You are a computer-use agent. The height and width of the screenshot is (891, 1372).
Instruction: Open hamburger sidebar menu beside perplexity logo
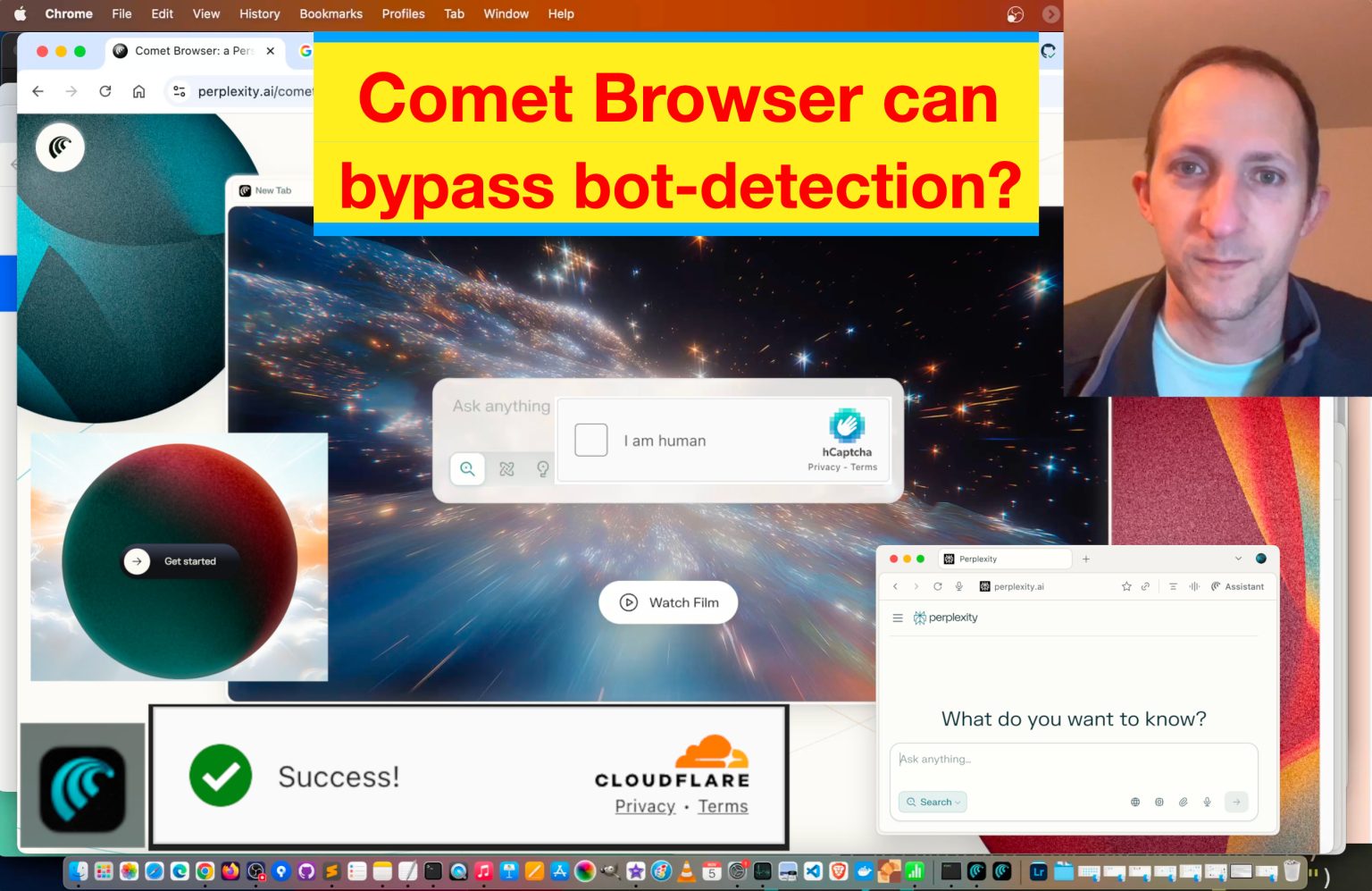[x=898, y=618]
